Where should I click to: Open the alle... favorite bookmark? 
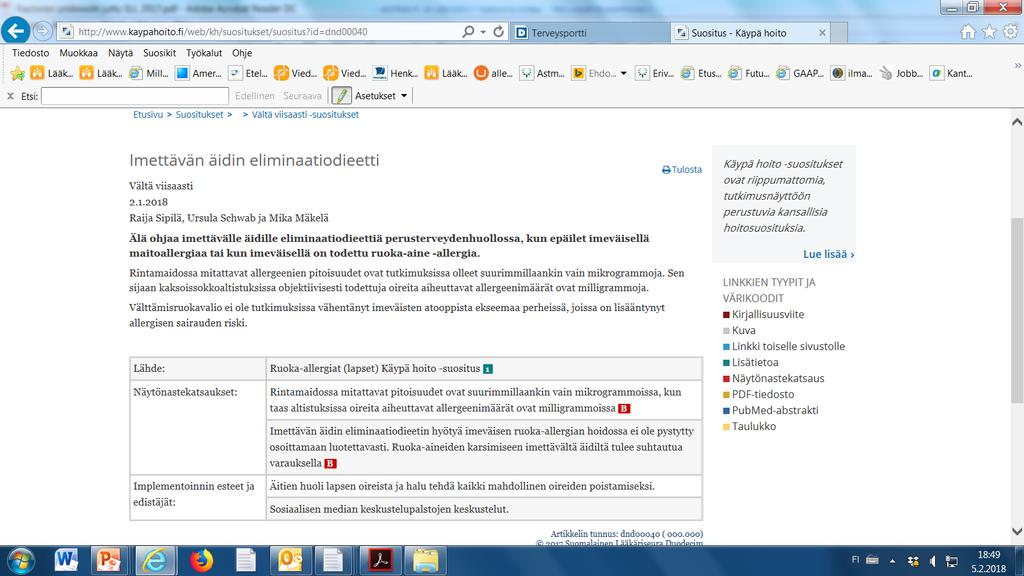pos(493,73)
